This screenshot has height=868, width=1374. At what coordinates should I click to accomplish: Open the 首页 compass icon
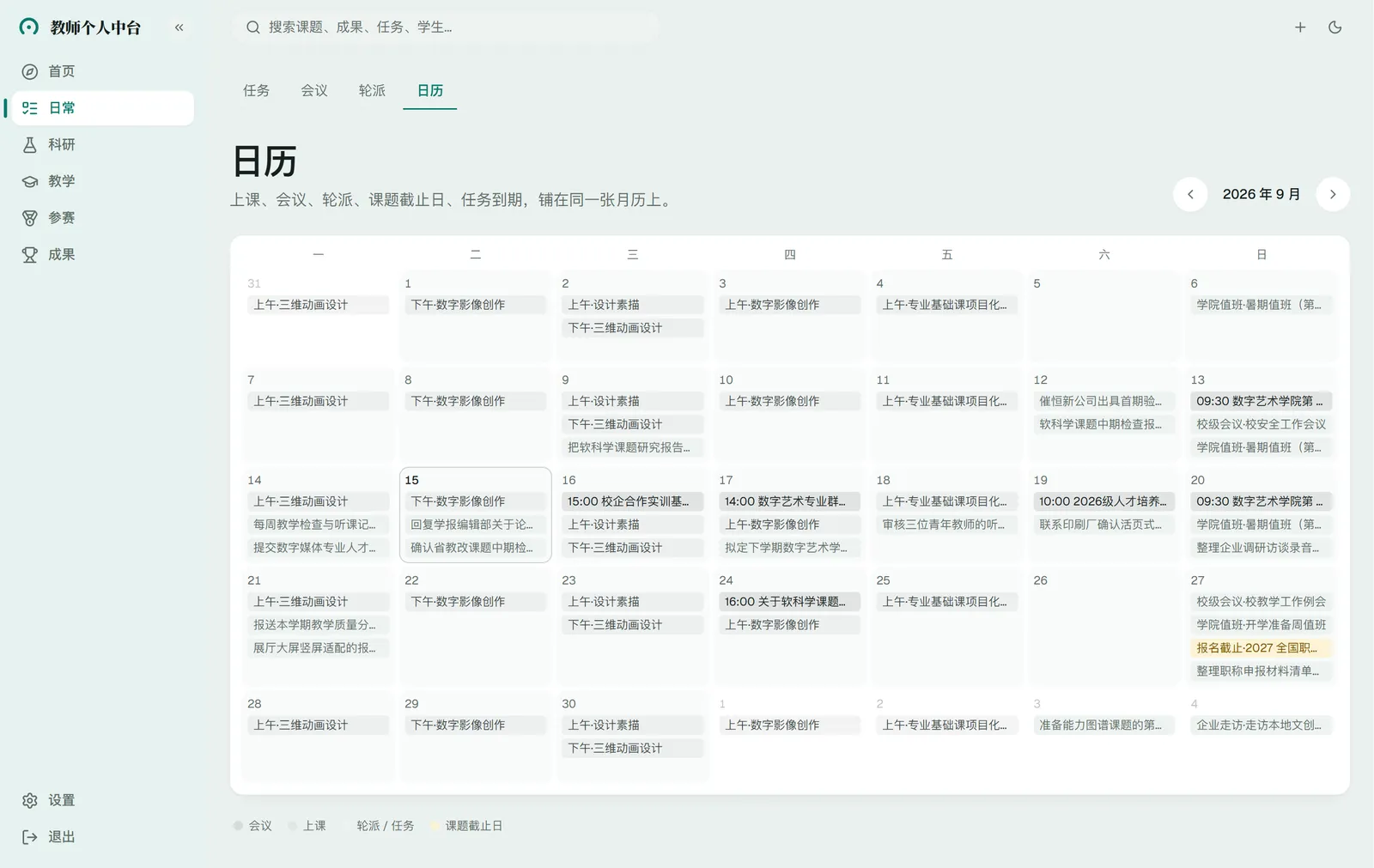(x=30, y=71)
